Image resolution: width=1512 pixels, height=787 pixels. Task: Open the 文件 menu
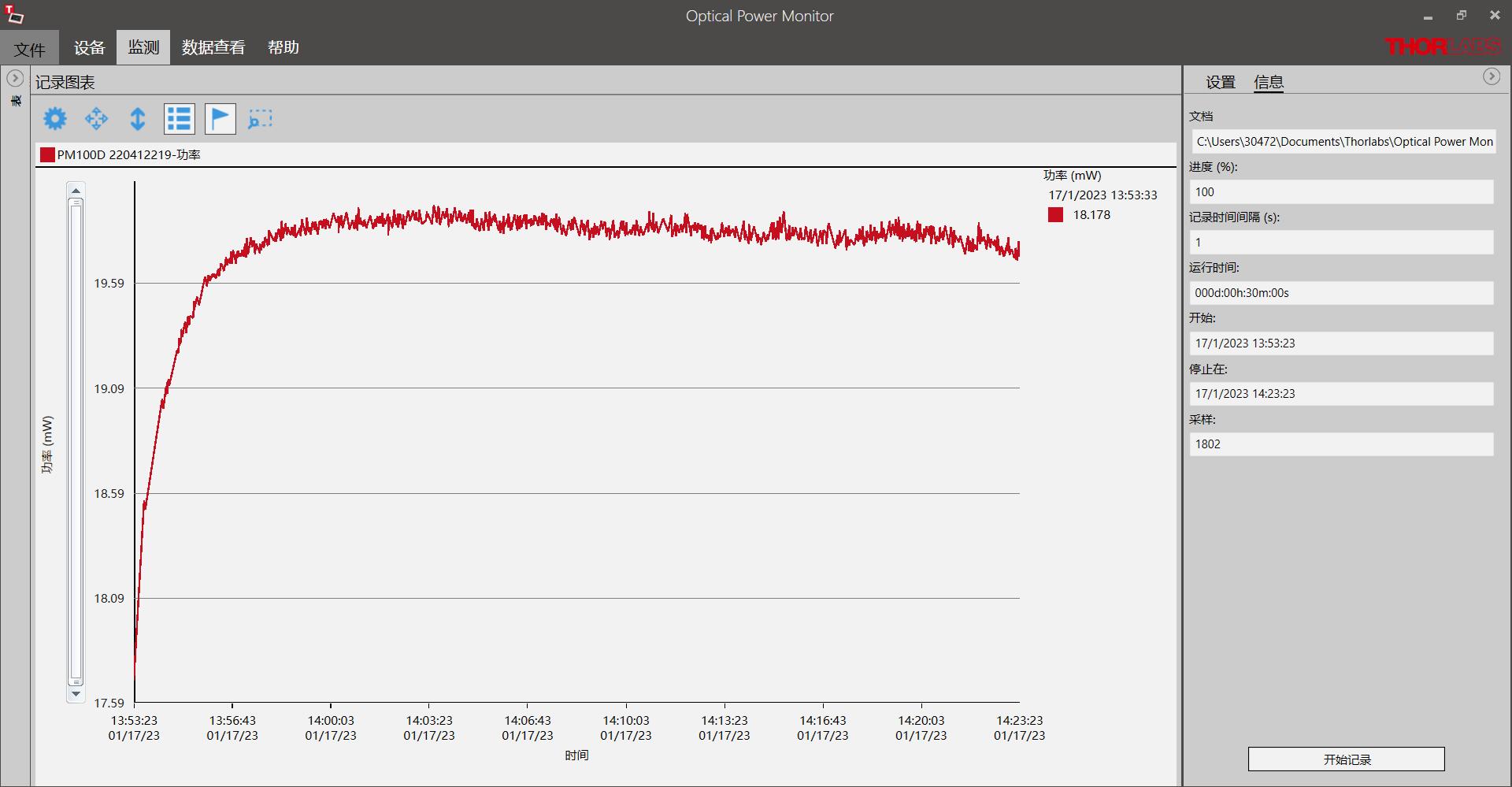coord(30,49)
